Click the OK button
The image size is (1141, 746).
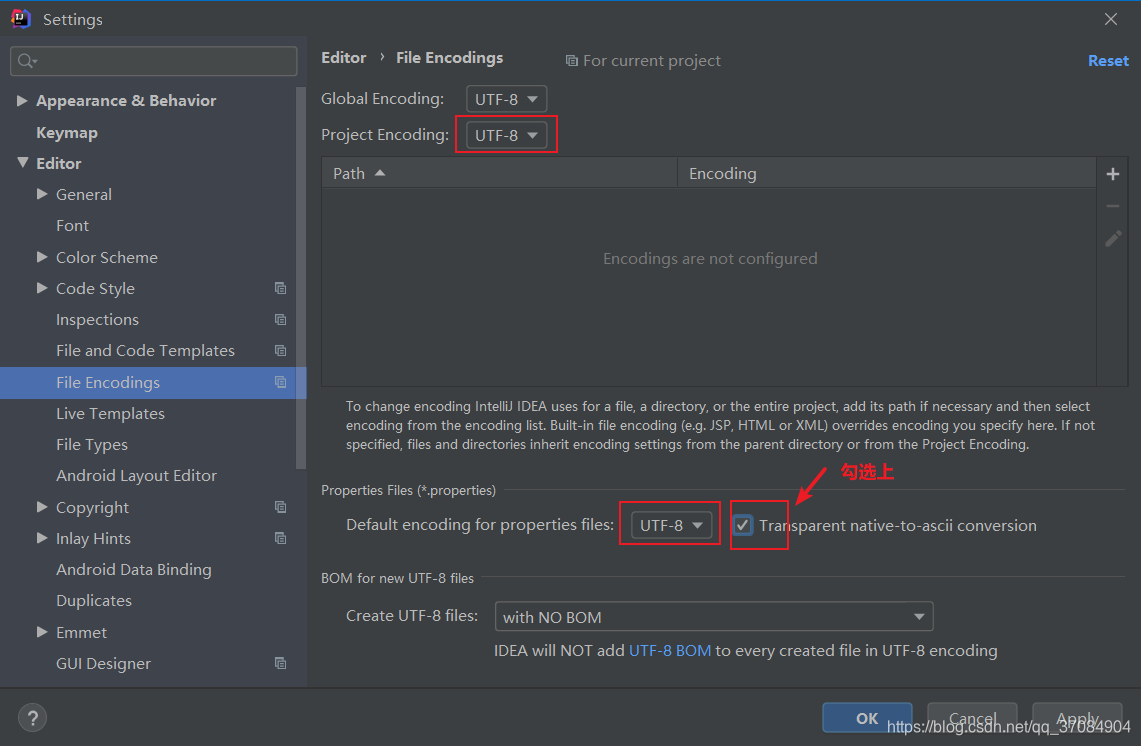[867, 718]
